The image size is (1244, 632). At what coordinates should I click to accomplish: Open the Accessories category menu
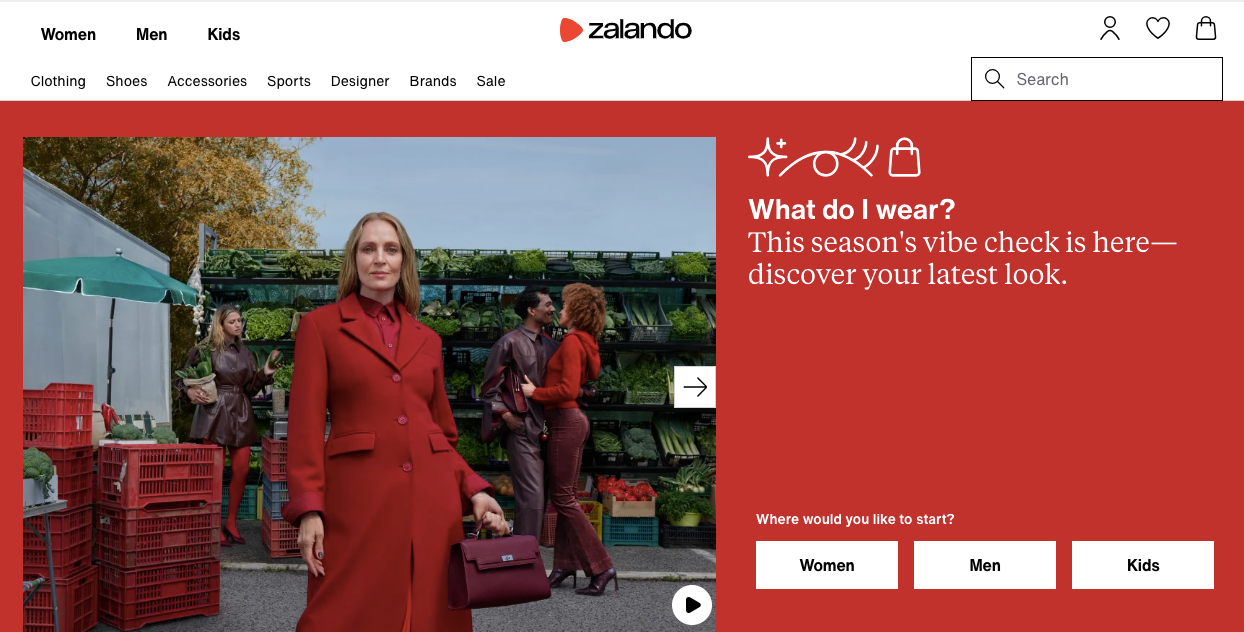[x=207, y=81]
